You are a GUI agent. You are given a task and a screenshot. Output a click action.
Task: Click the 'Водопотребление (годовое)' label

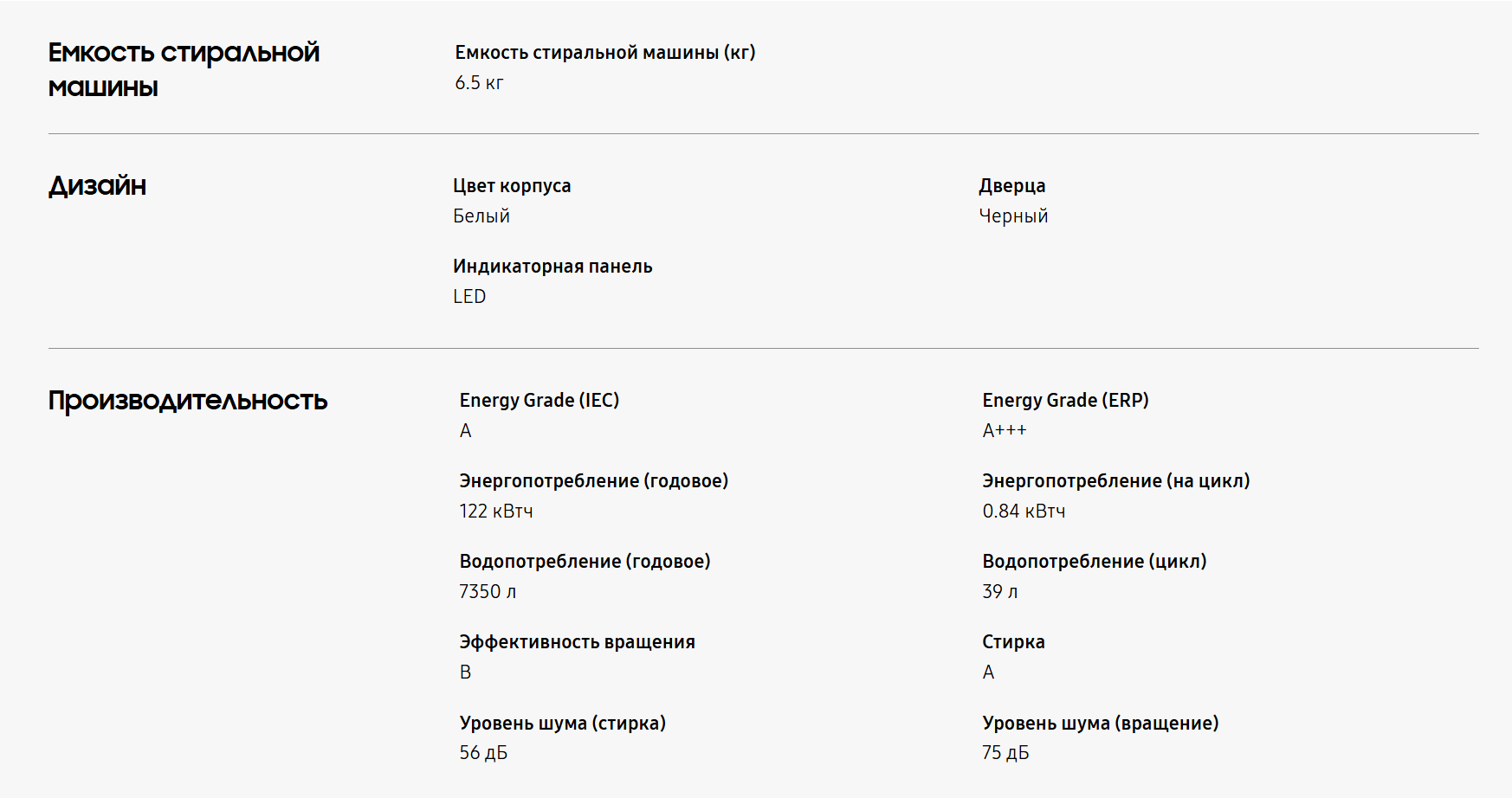pyautogui.click(x=585, y=562)
